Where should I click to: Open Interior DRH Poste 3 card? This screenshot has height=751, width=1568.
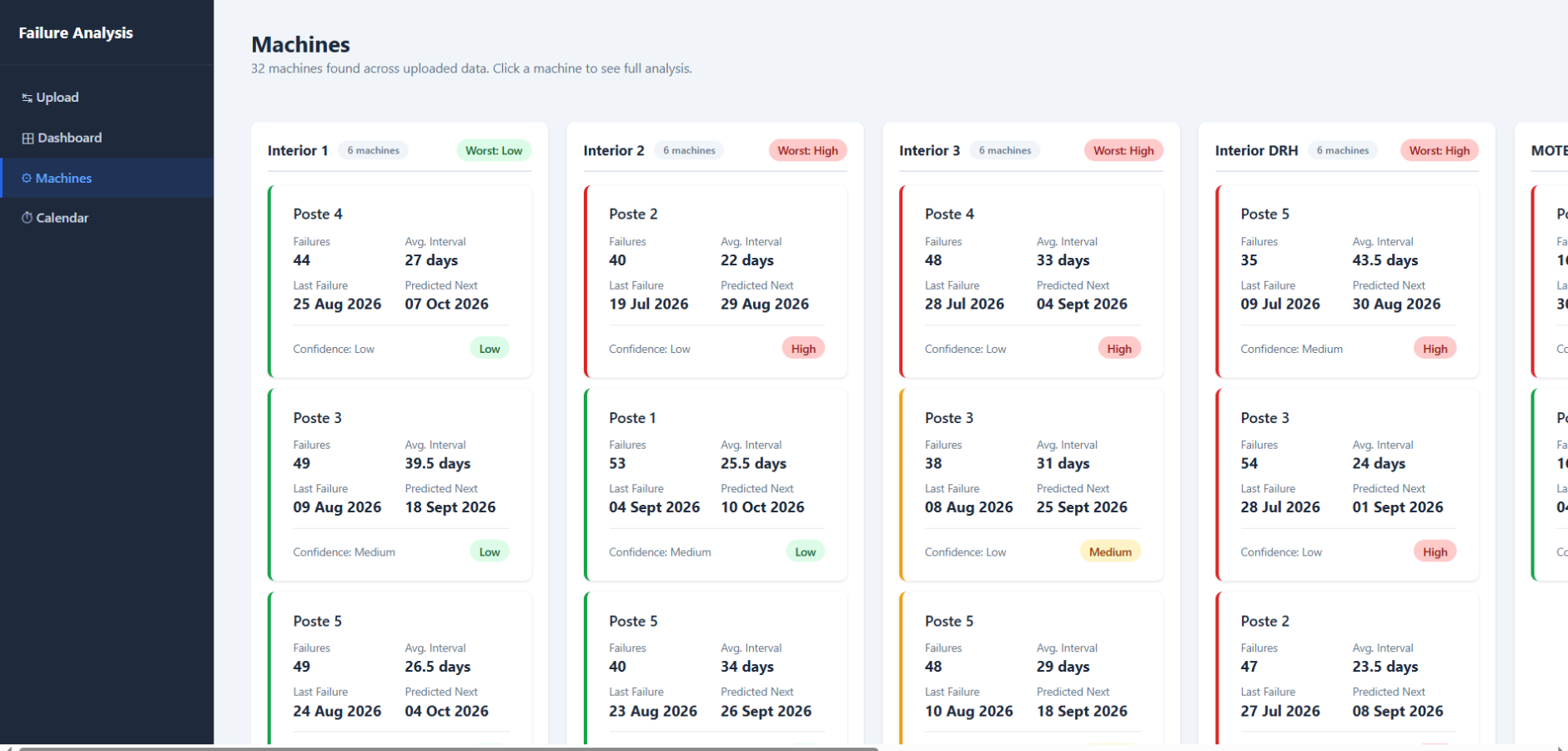click(1347, 485)
